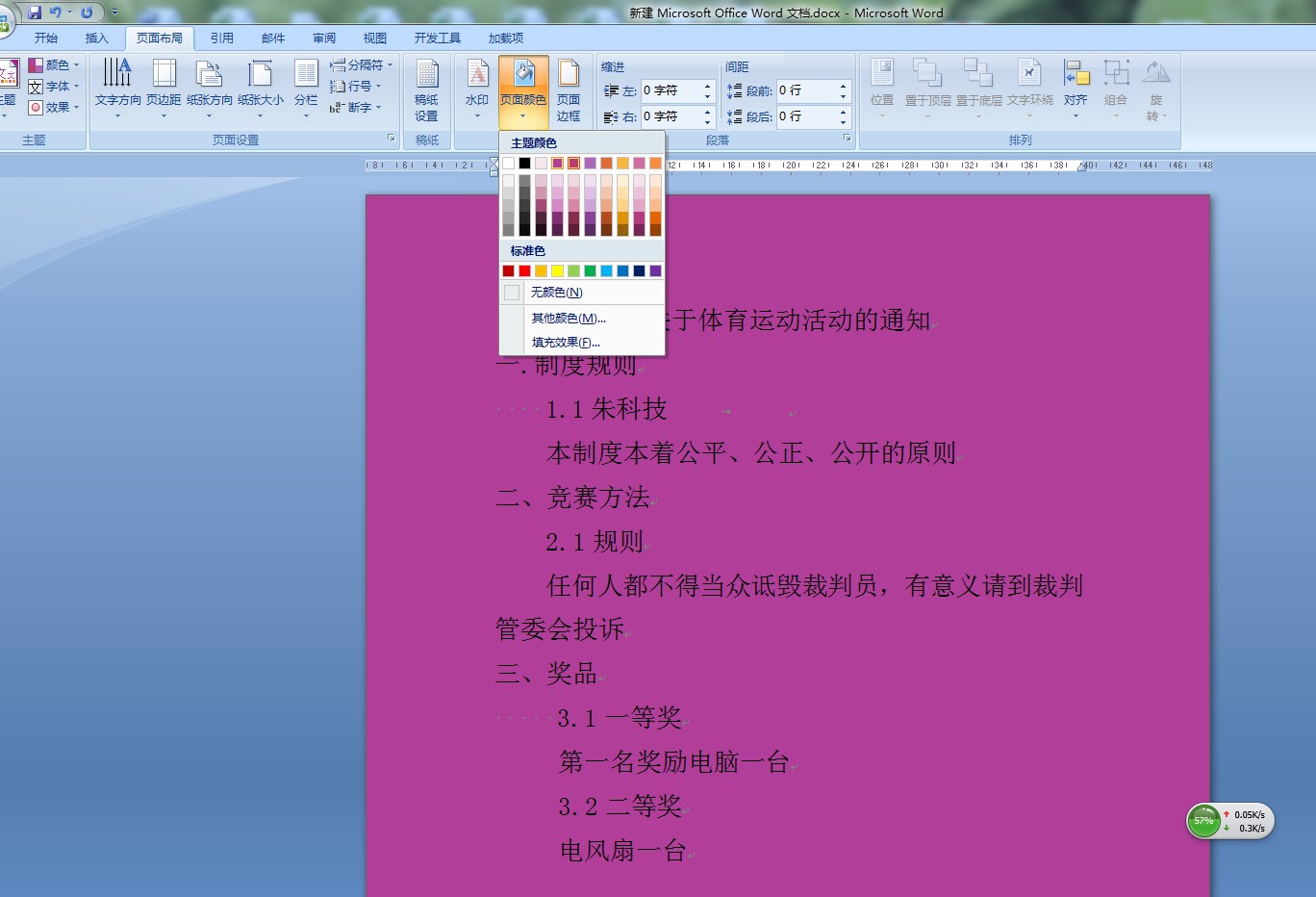
Task: Click the right indent 右 input field
Action: pos(671,116)
